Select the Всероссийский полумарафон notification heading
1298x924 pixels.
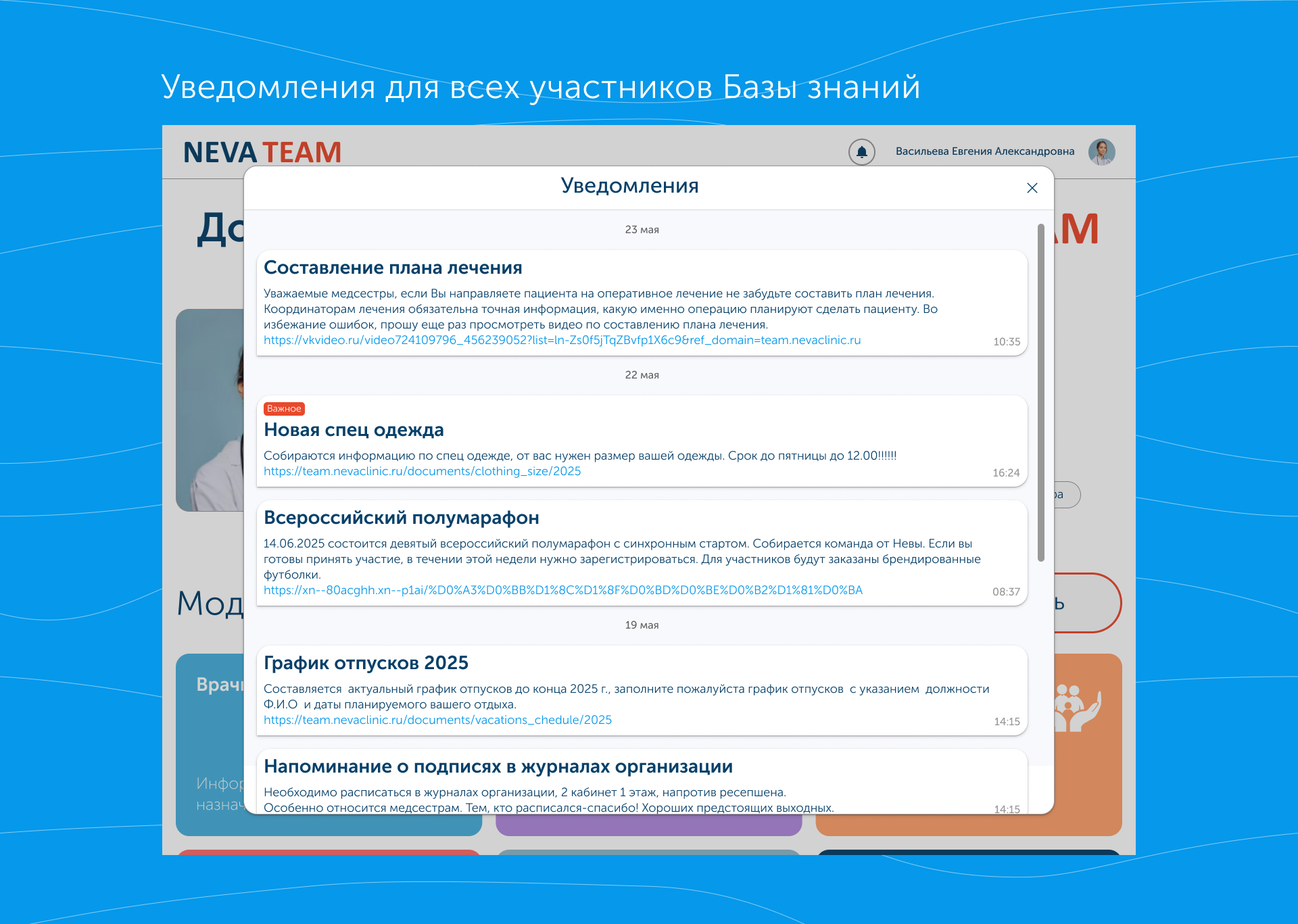click(401, 518)
